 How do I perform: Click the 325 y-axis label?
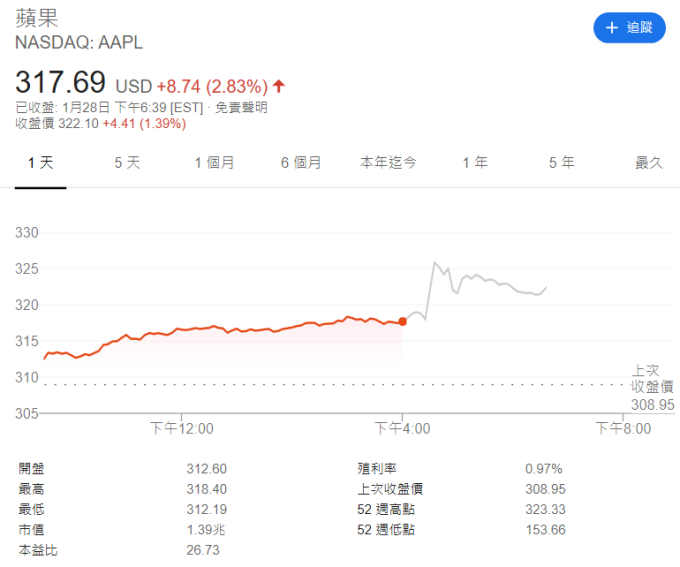[x=27, y=269]
